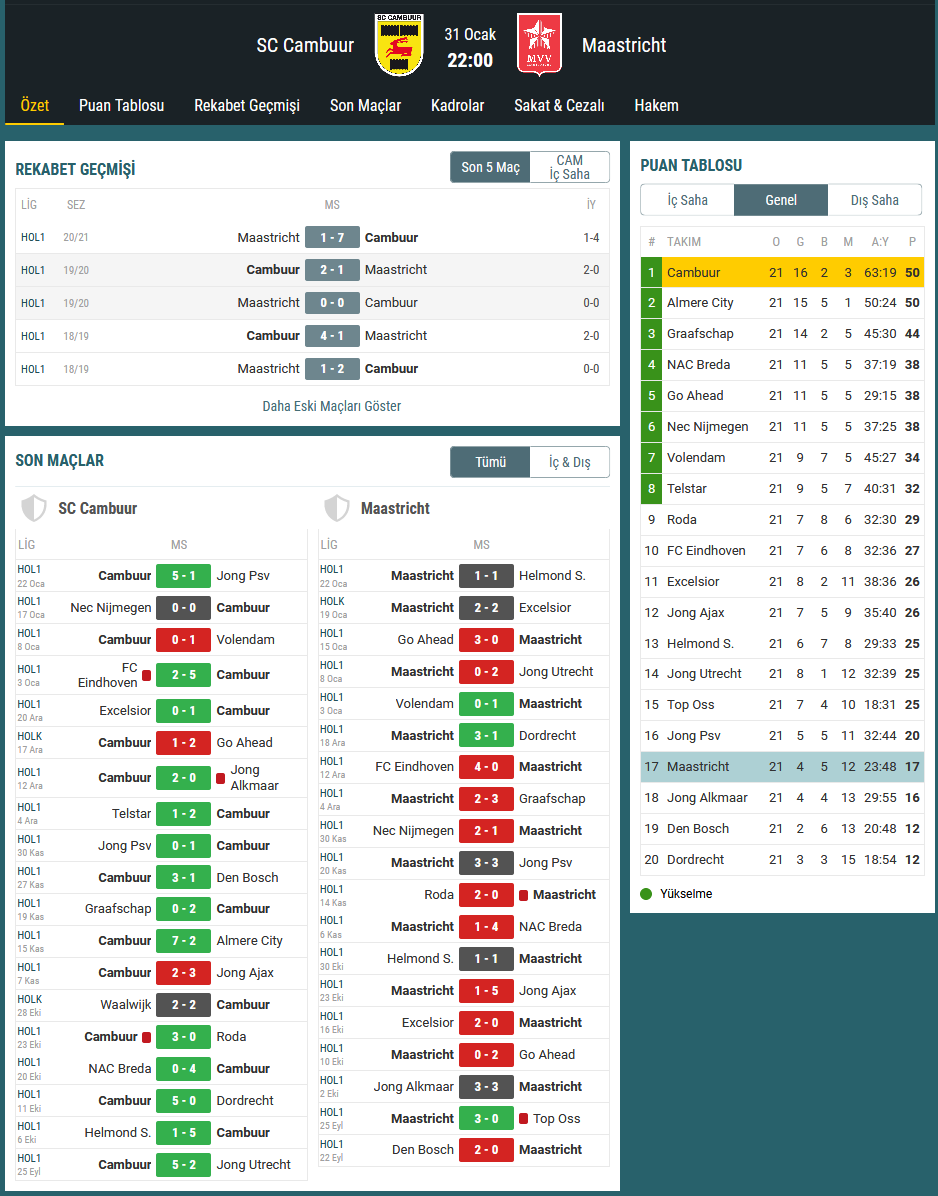Viewport: 938px width, 1196px height.
Task: Click the REKABET GEÇMİŞİ section heading
Action: (75, 169)
